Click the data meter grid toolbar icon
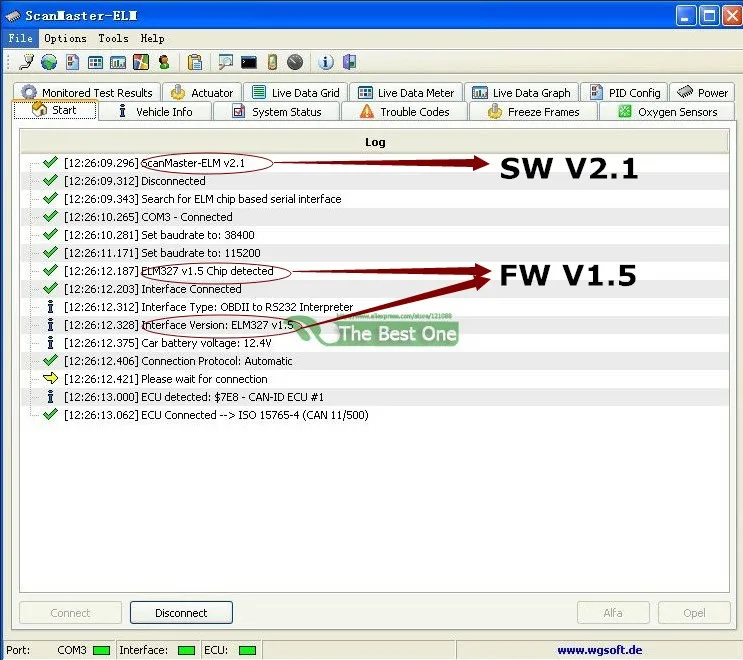This screenshot has width=743, height=660. [x=95, y=62]
